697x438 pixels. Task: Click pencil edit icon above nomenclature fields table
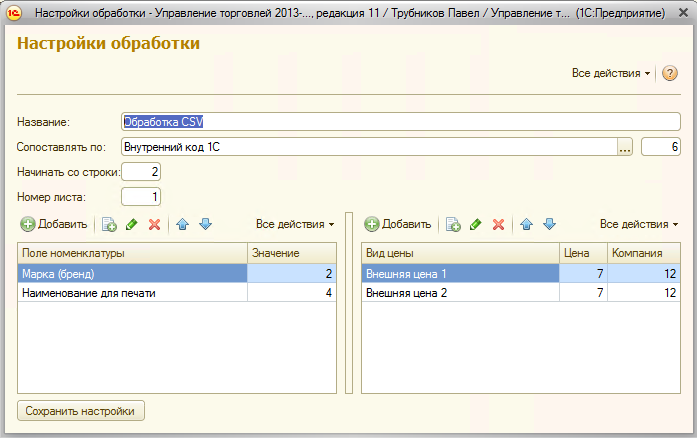pos(132,225)
